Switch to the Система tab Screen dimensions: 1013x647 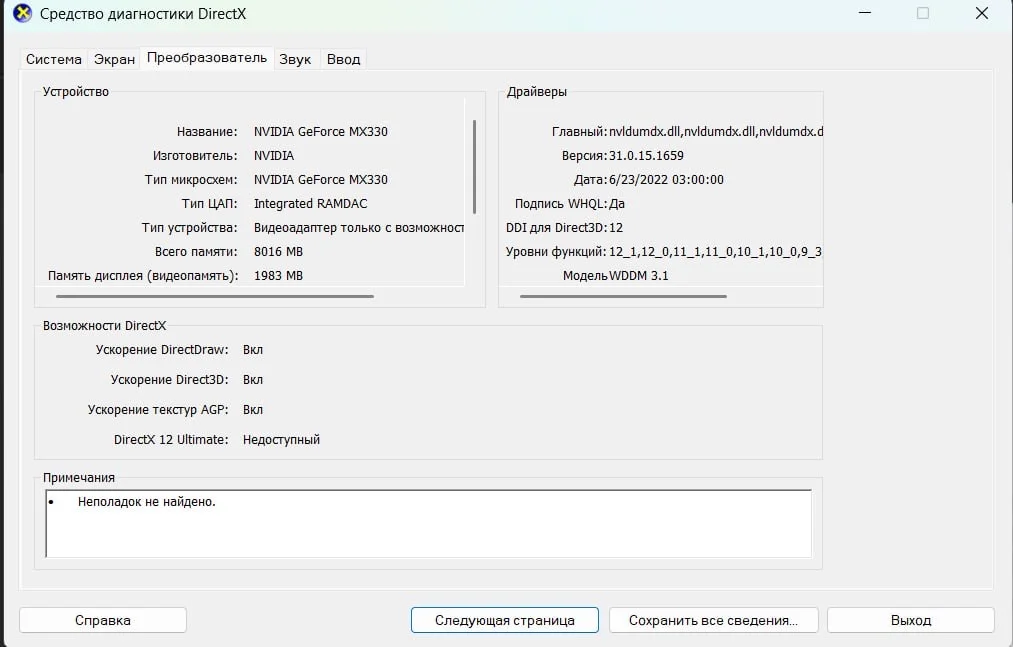tap(54, 59)
